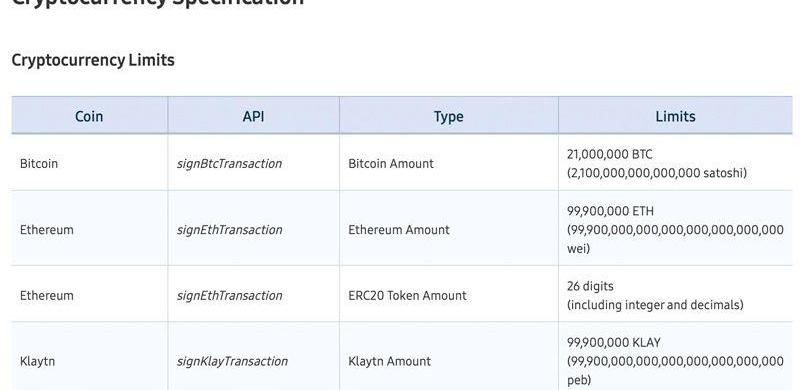Screen dimensions: 800x390
Task: Click signEthTransaction in ERC20 Token row
Action: [x=229, y=296]
